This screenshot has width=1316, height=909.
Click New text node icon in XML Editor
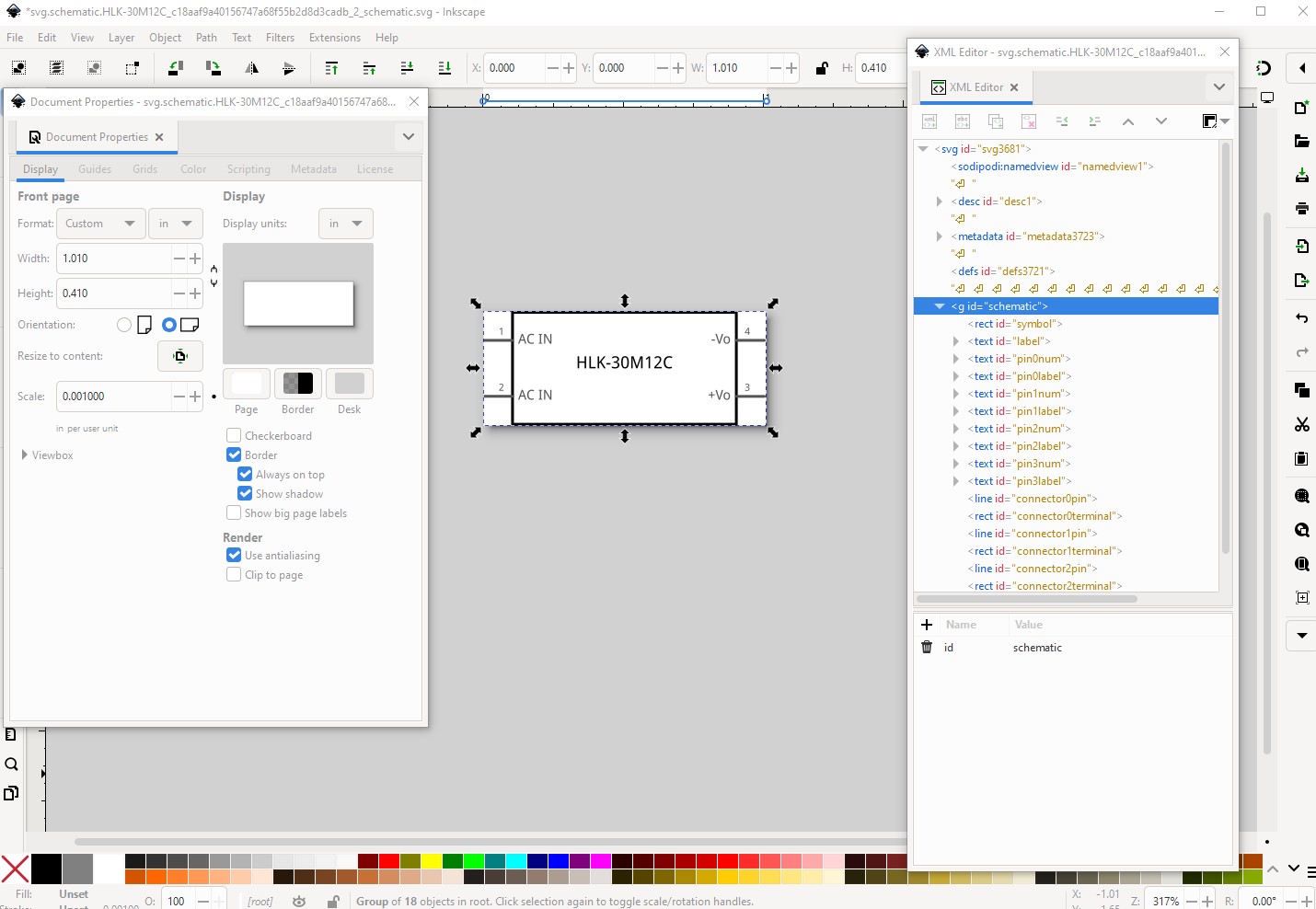(x=963, y=121)
